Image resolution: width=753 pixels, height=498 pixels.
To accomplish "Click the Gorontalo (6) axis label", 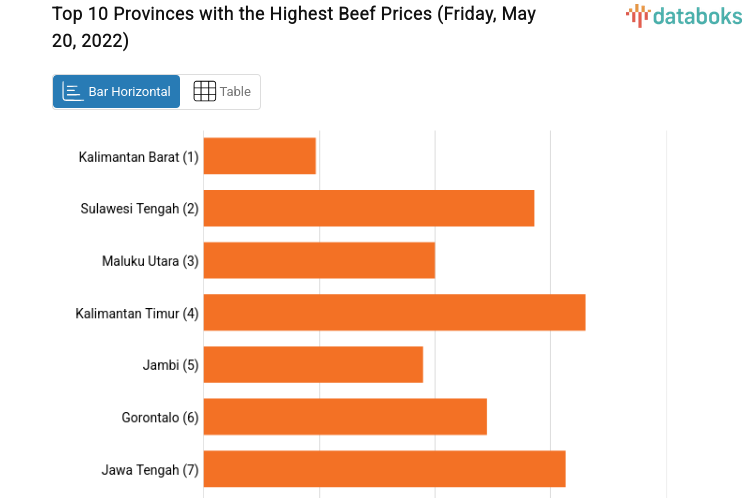I will [x=160, y=417].
